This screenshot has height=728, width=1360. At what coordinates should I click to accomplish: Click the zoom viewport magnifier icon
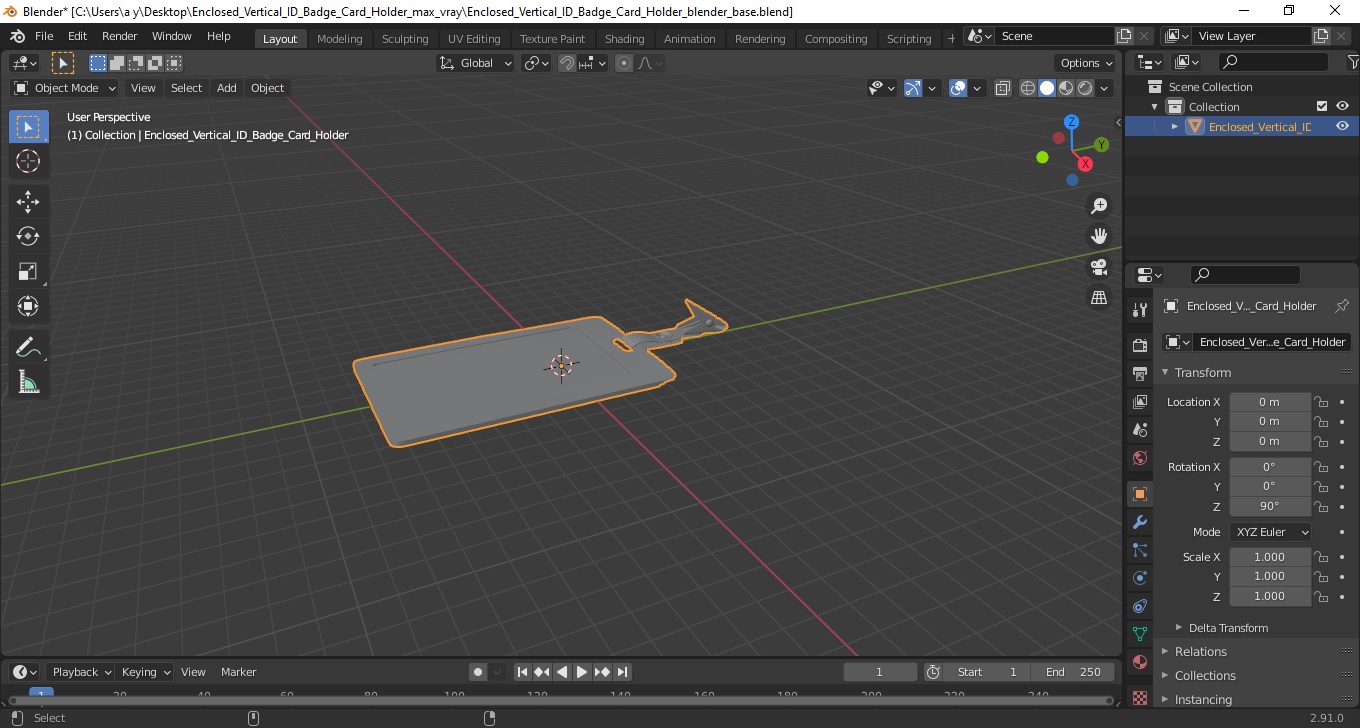pyautogui.click(x=1099, y=205)
